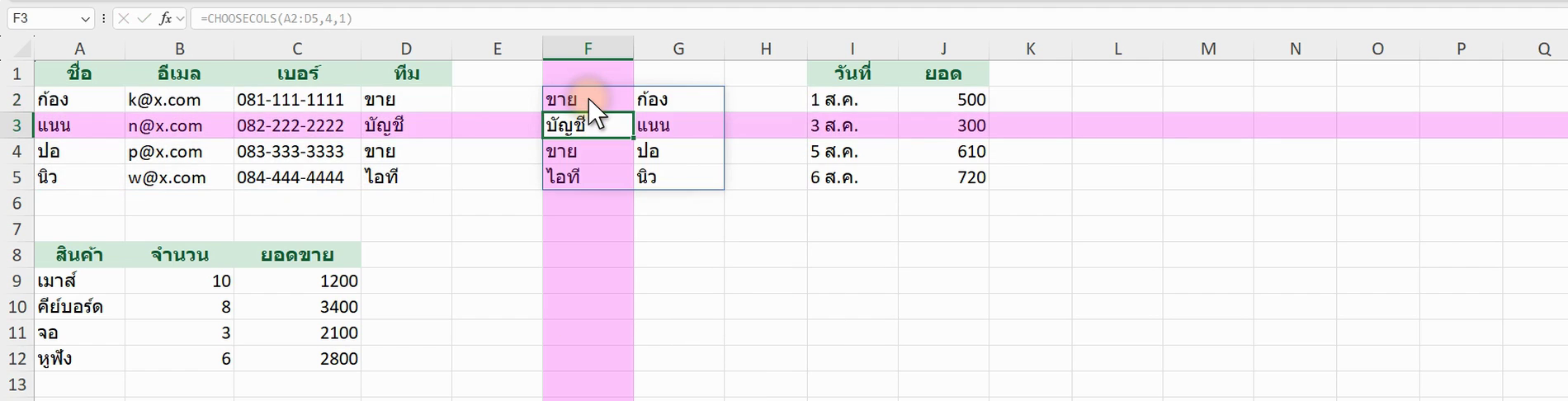Select column A header
Image resolution: width=1568 pixels, height=401 pixels.
[x=79, y=49]
